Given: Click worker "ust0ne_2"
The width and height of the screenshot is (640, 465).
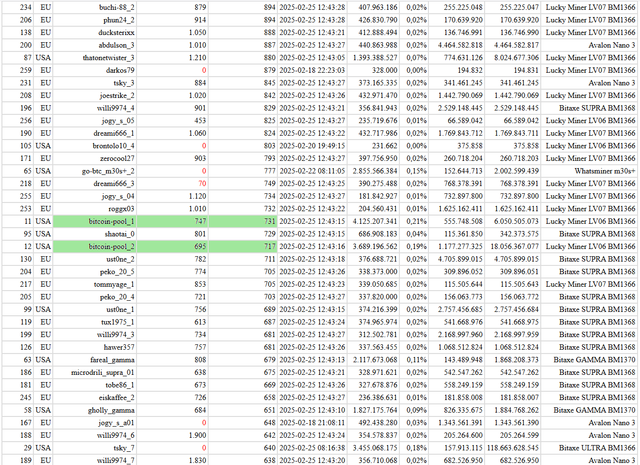Looking at the screenshot, I should pyautogui.click(x=120, y=259).
